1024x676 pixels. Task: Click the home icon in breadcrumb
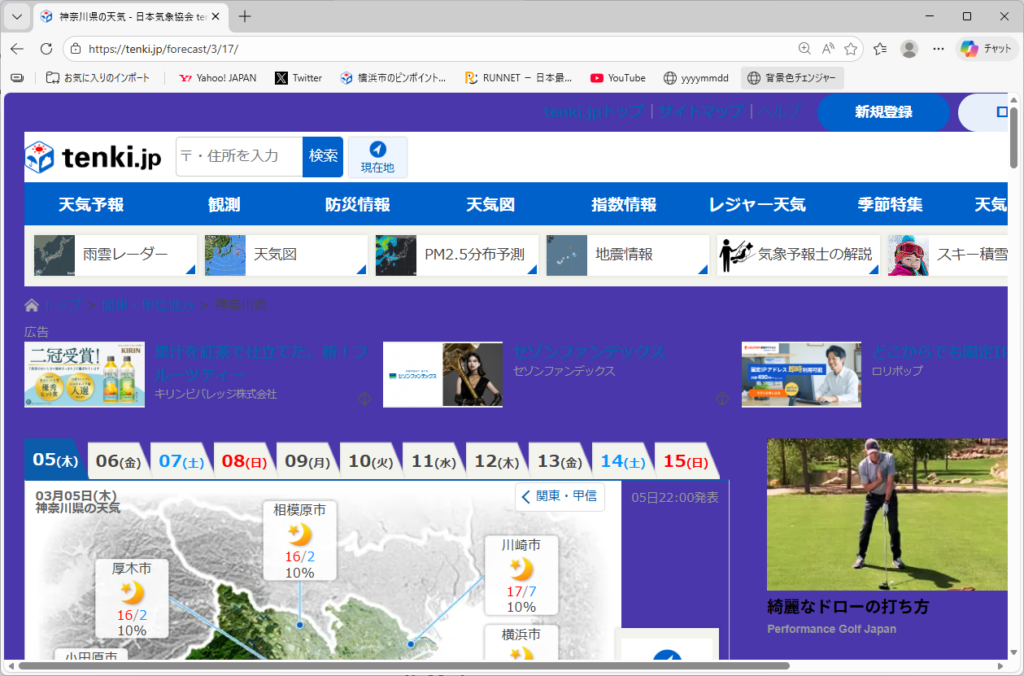(x=32, y=305)
